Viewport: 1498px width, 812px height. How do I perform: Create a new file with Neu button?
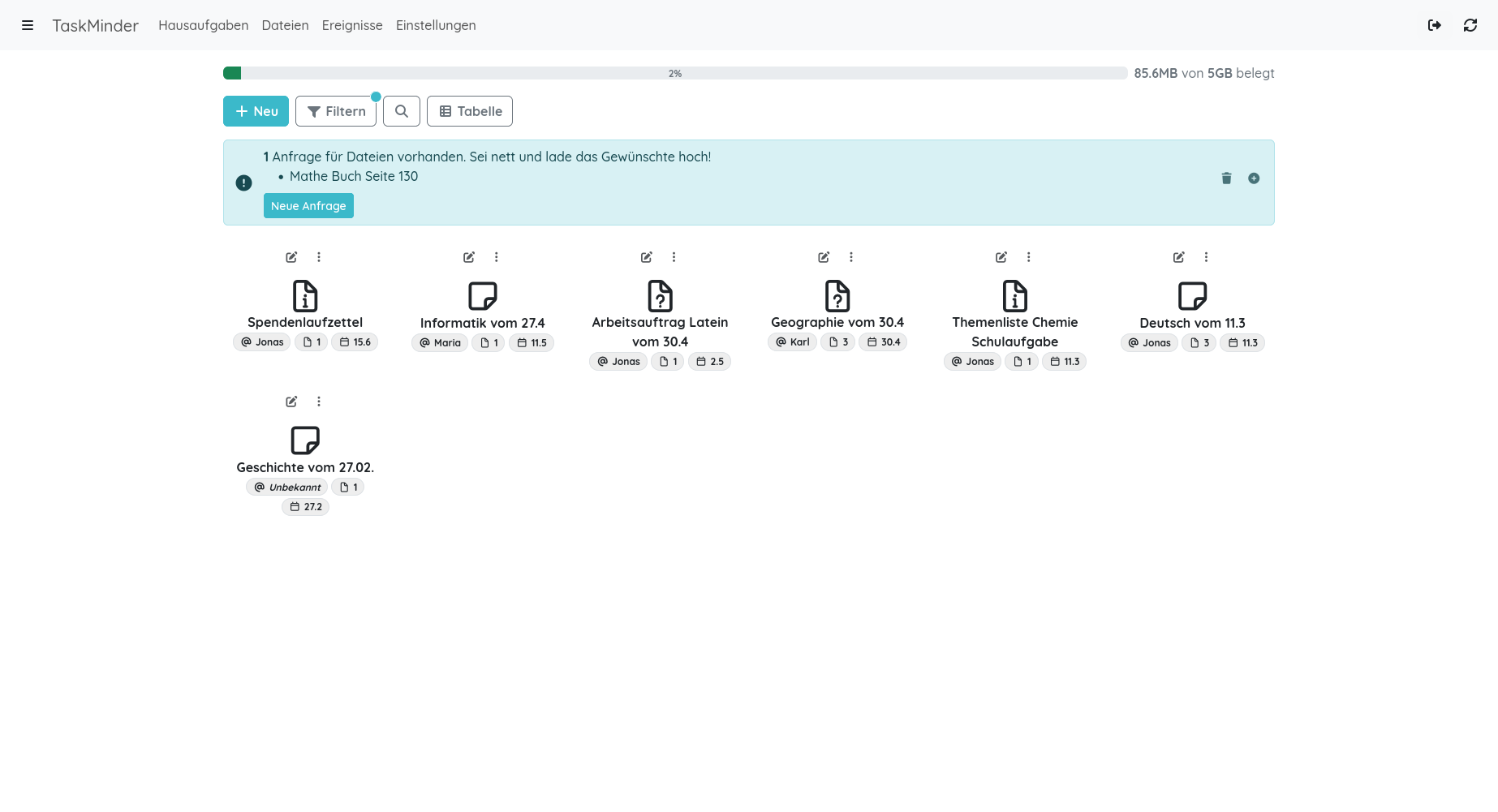coord(256,111)
